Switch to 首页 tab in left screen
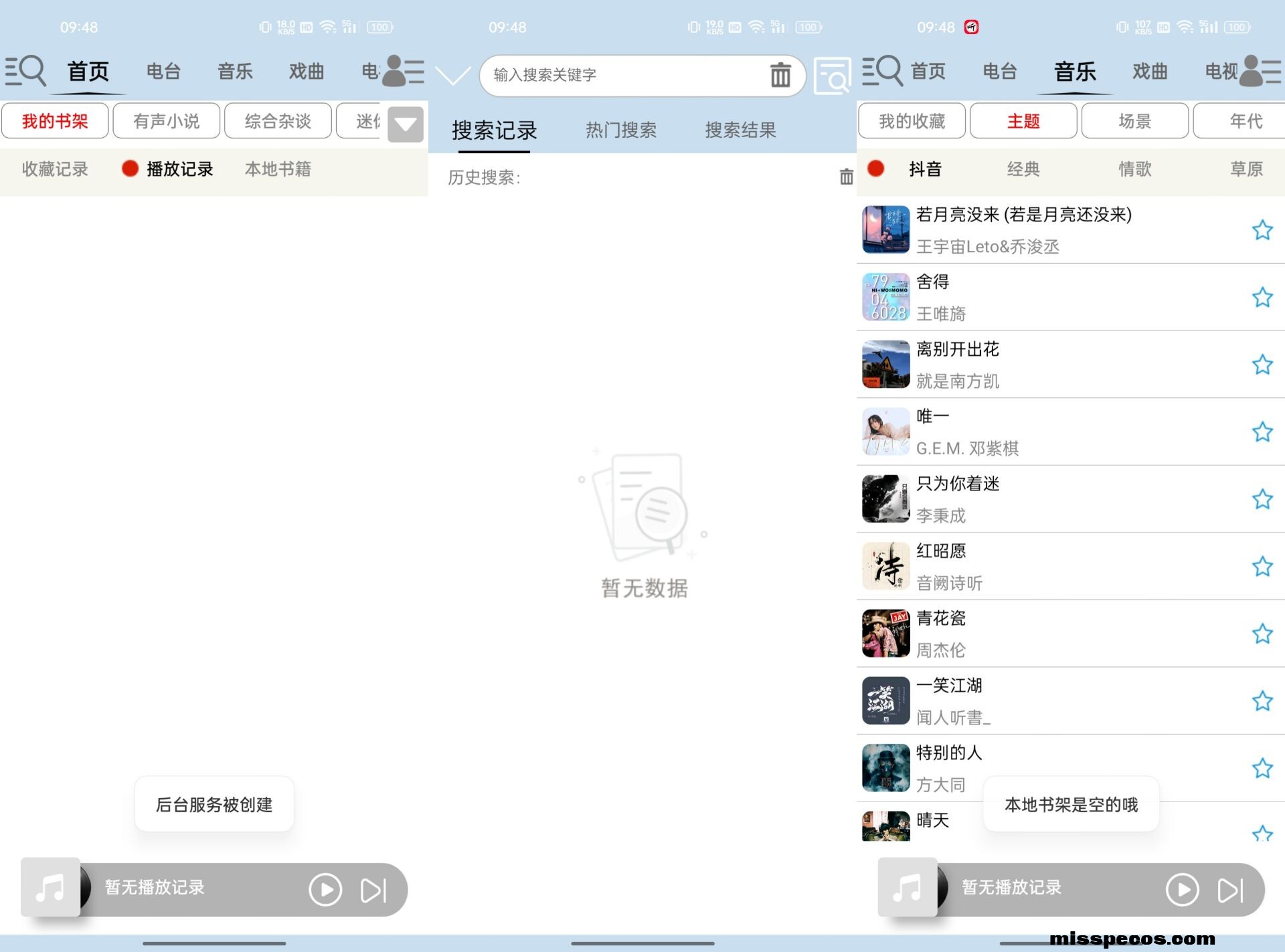This screenshot has height=952, width=1285. pos(88,71)
